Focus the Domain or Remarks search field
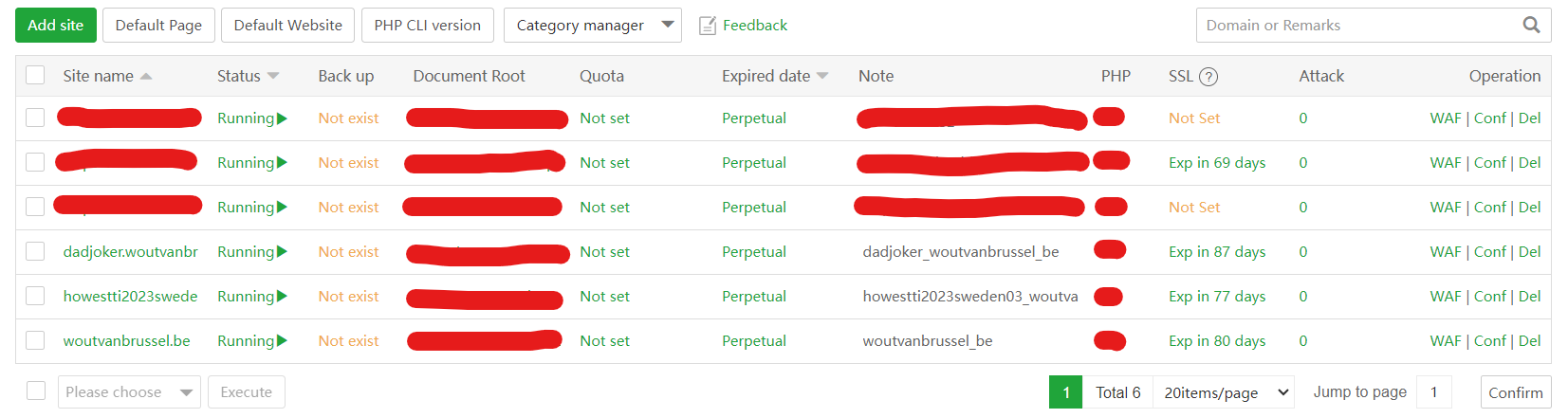1568x418 pixels. coord(1356,26)
